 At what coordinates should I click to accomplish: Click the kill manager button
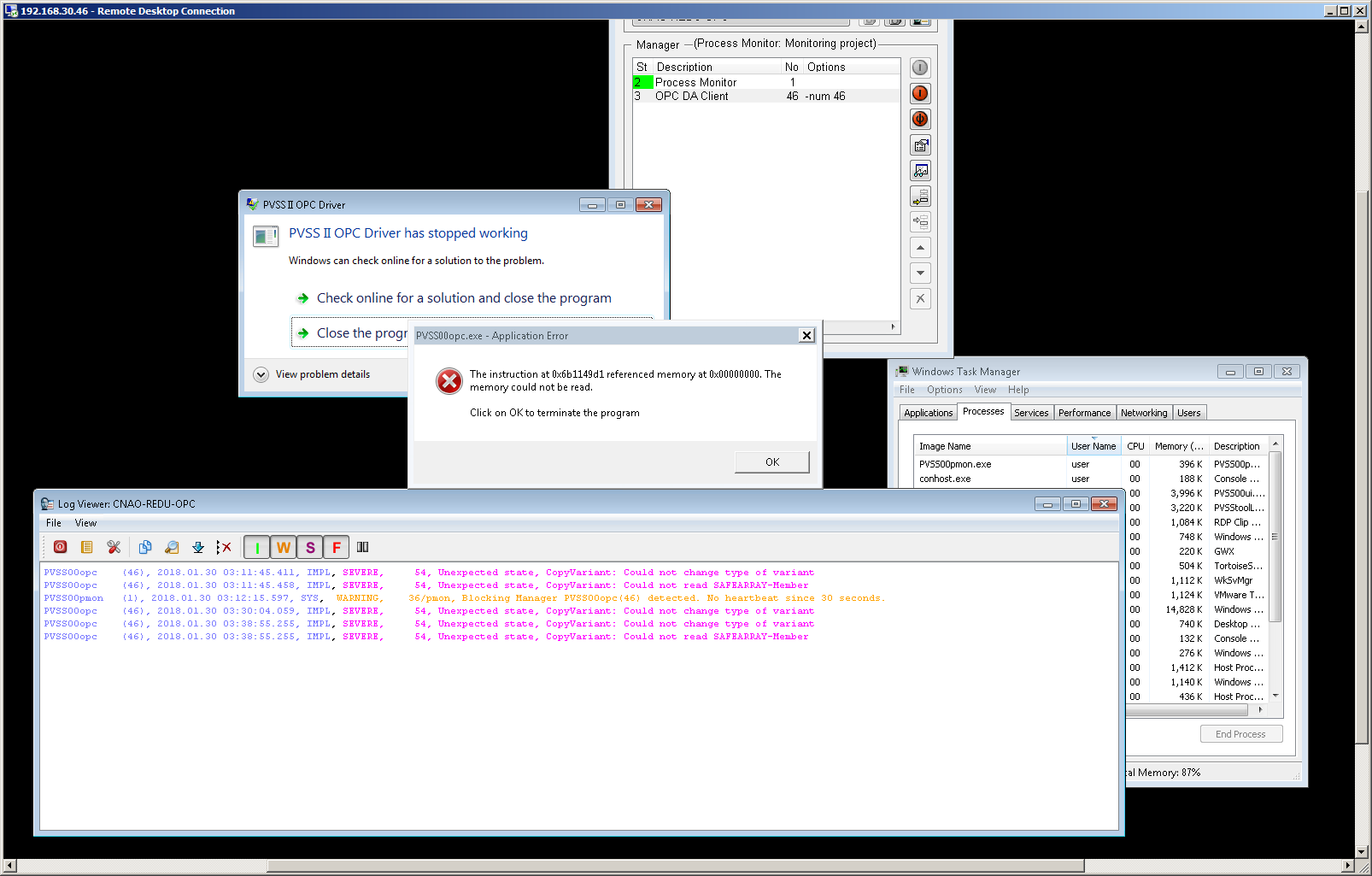(x=920, y=120)
